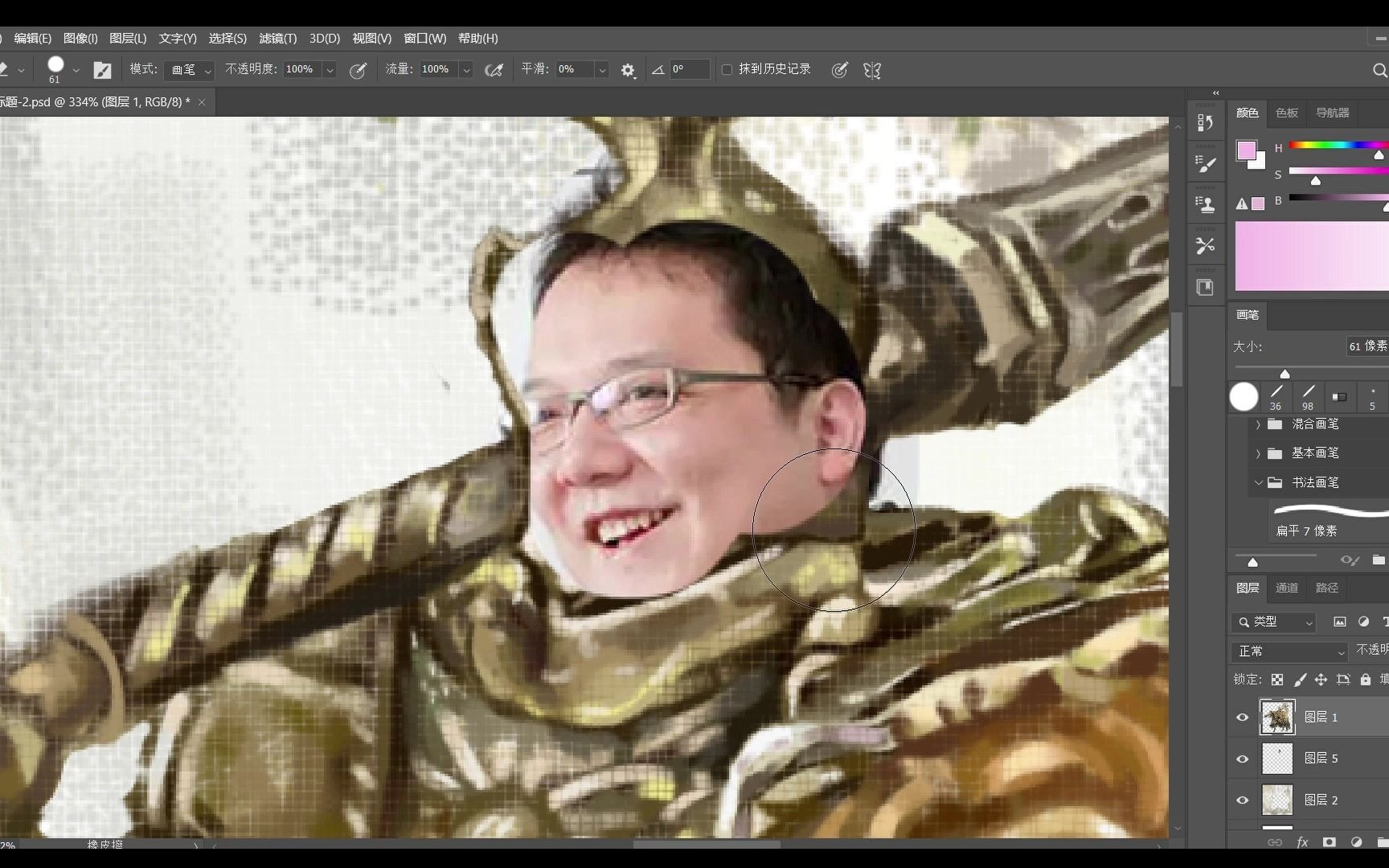Image resolution: width=1389 pixels, height=868 pixels.
Task: Open the History panel icon
Action: click(x=1205, y=122)
